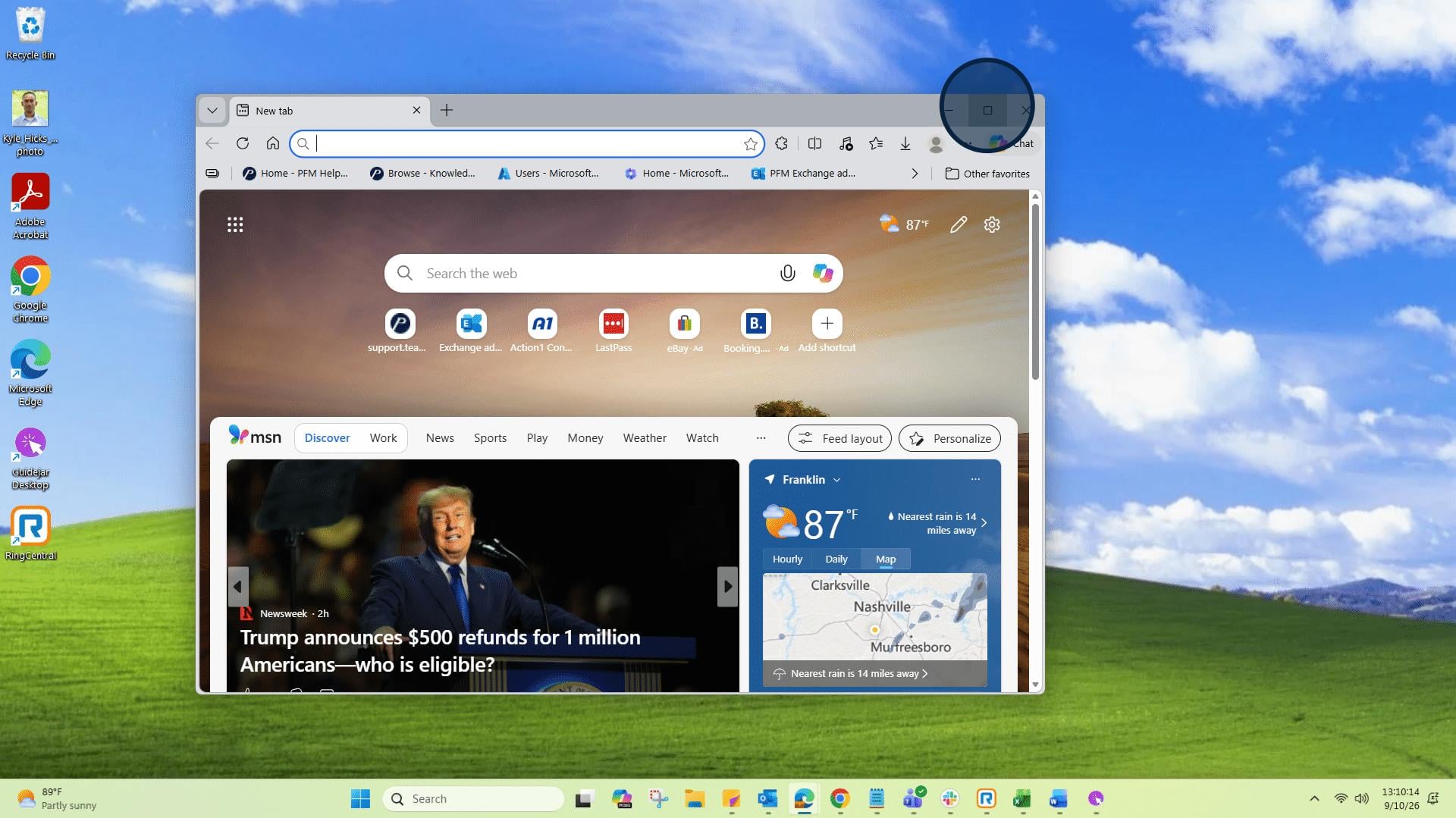Click the voice search microphone
The width and height of the screenshot is (1456, 818).
click(788, 274)
